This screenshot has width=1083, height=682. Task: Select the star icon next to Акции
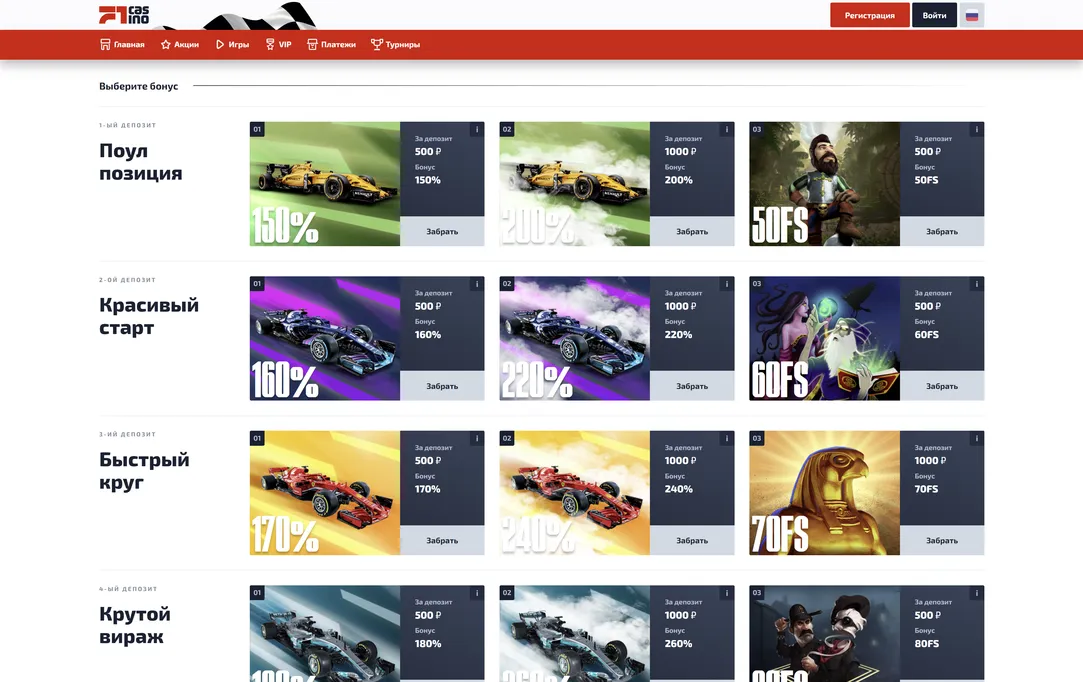(164, 44)
